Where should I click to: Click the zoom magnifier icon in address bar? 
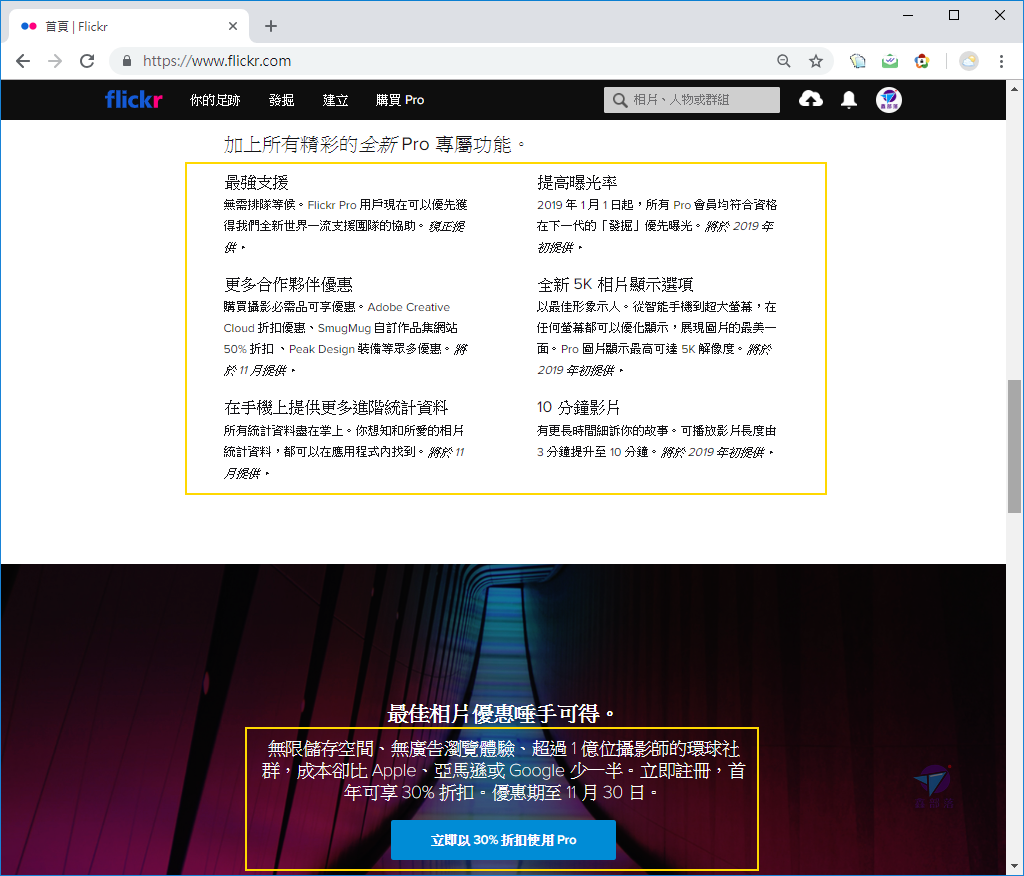click(784, 61)
